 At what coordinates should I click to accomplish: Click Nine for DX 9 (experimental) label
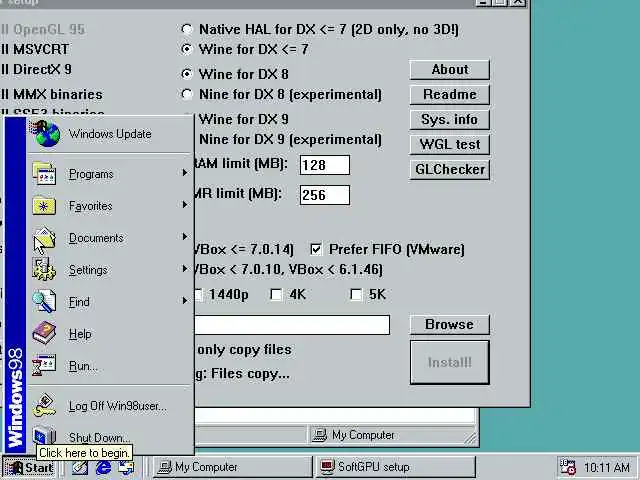coord(290,140)
